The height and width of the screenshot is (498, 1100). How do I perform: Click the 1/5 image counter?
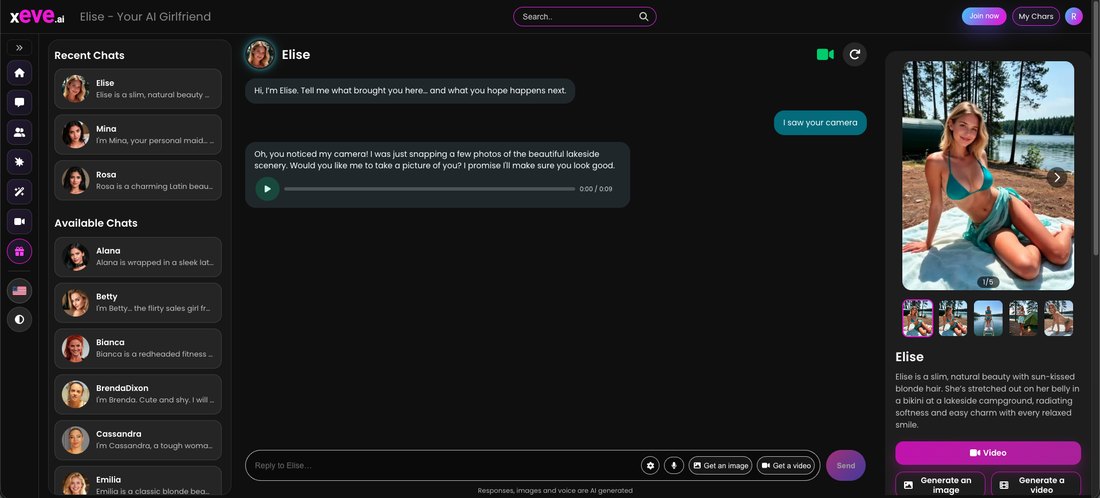tap(988, 282)
